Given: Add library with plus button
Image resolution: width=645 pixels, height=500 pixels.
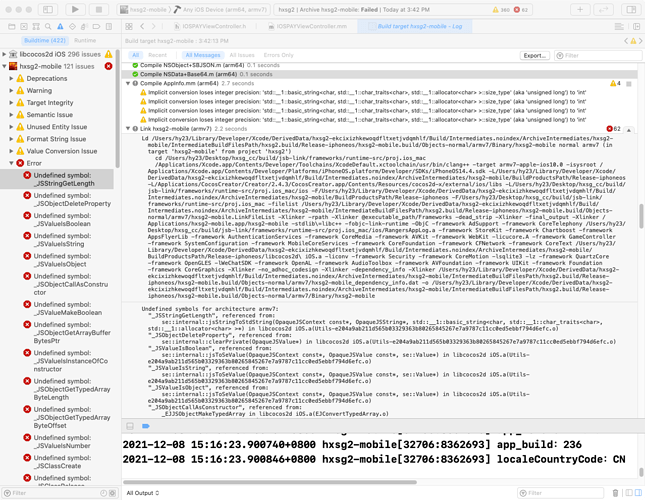Looking at the screenshot, I should pyautogui.click(x=580, y=9).
